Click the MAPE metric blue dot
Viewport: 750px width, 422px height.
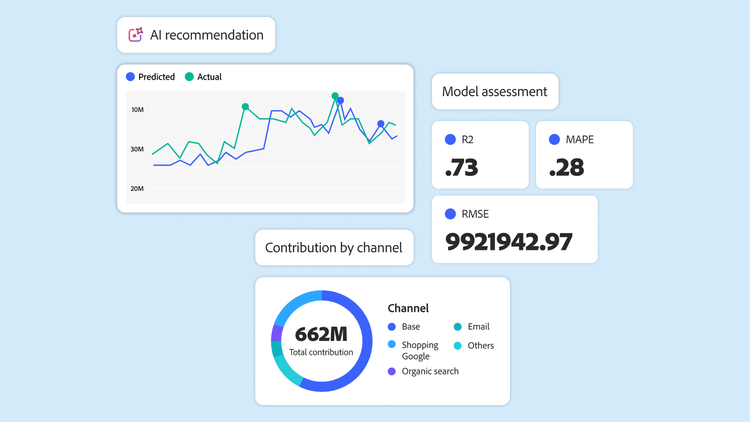[556, 139]
